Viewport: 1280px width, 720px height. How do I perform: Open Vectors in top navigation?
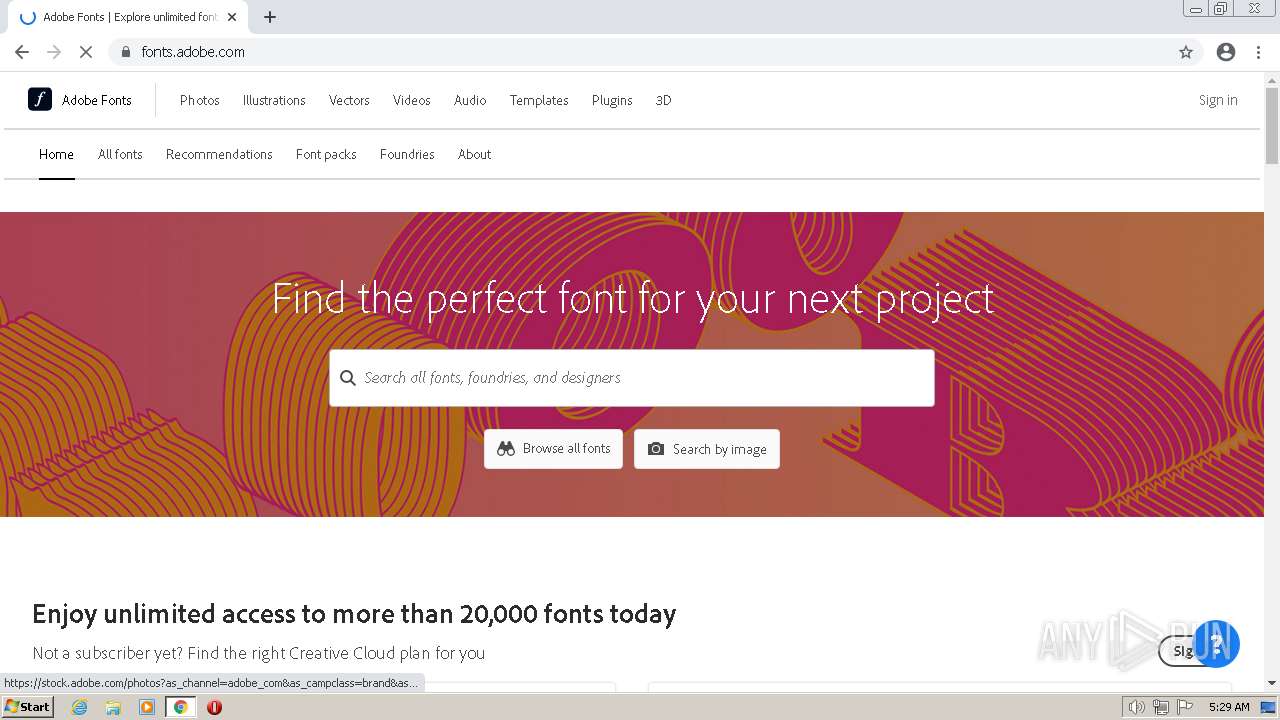349,100
